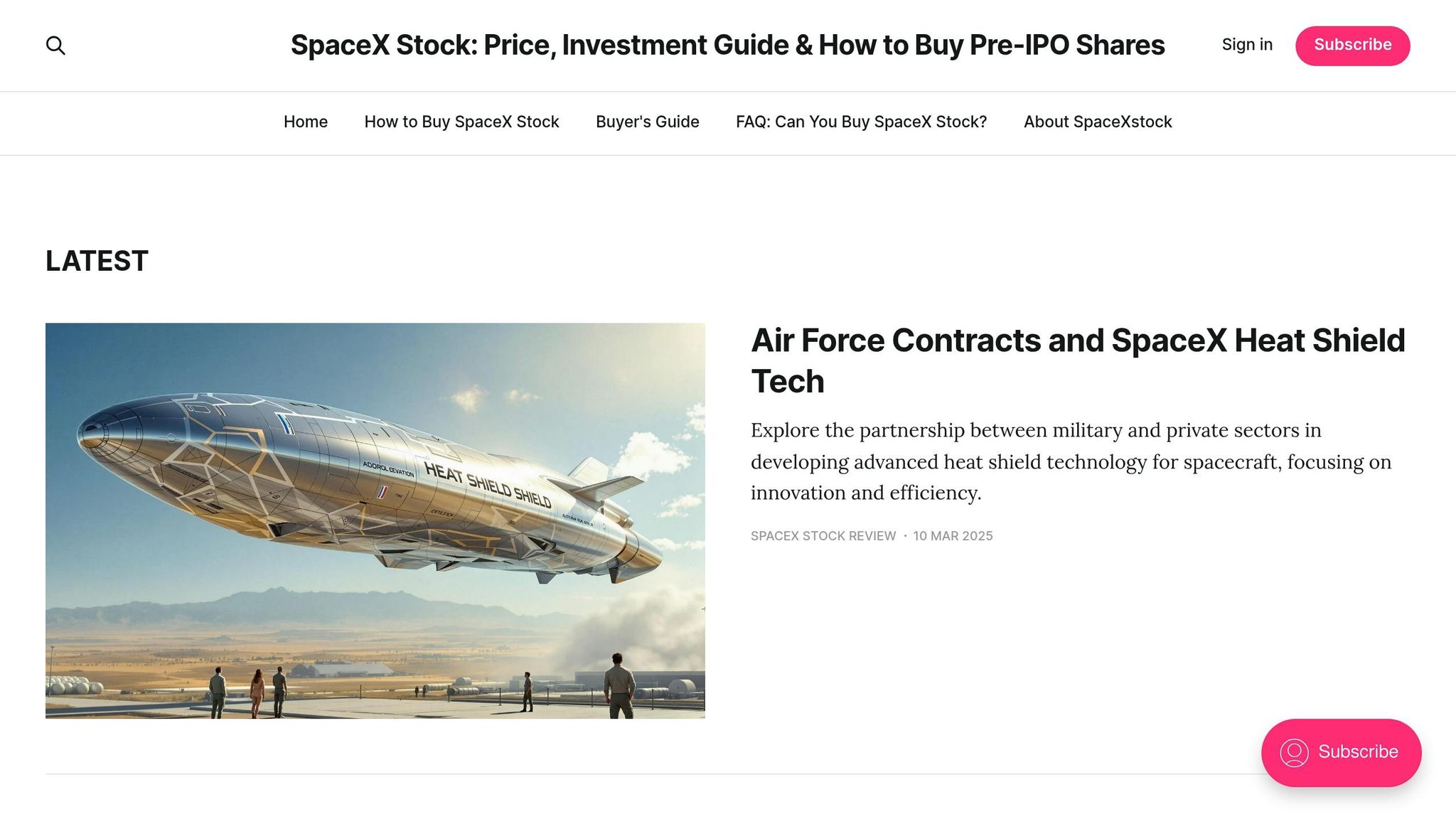Click the person icon in the Subscribe bubble
1456x819 pixels.
click(x=1296, y=752)
